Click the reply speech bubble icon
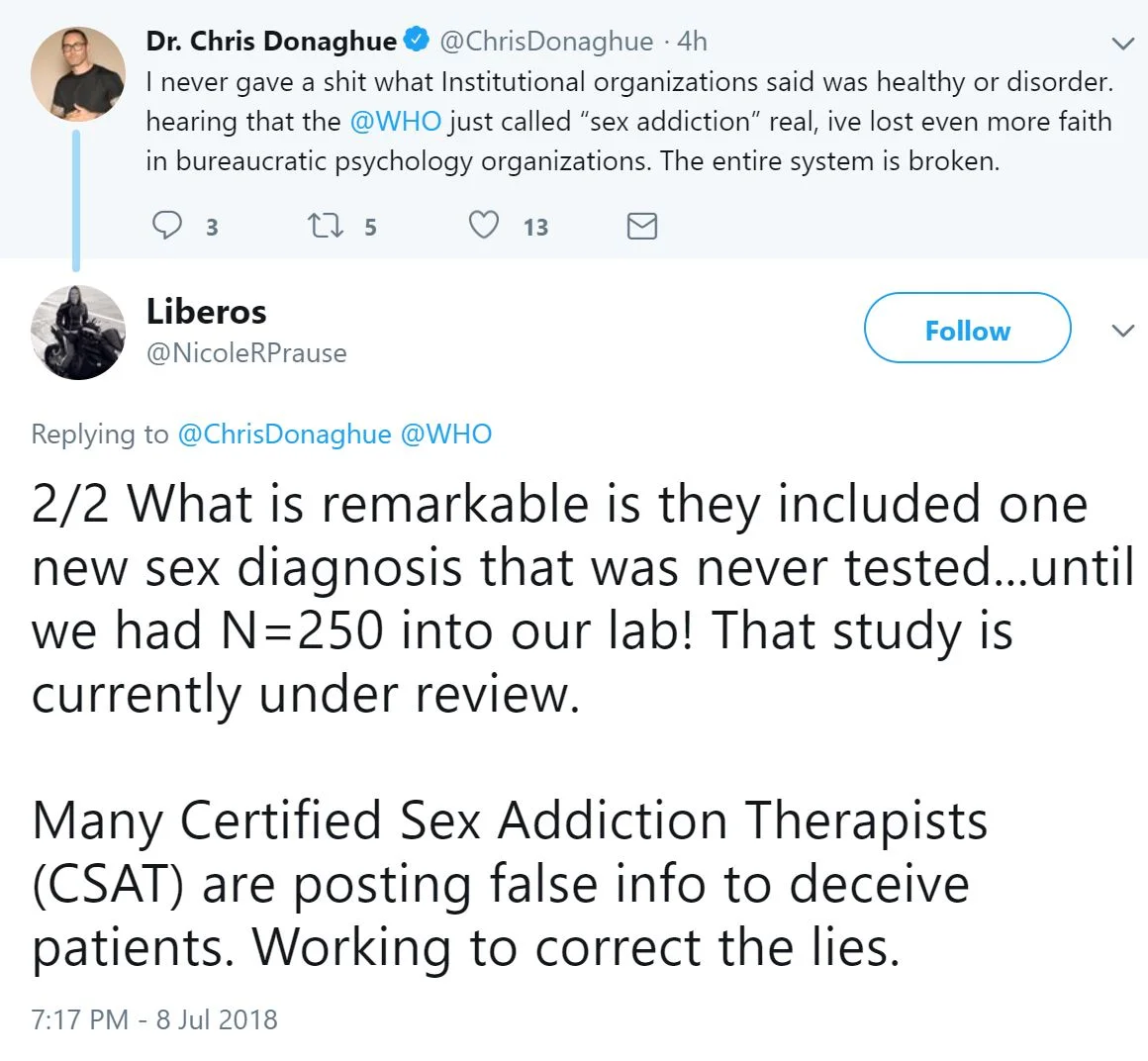Screen dimensions: 1148x1061 click(167, 226)
